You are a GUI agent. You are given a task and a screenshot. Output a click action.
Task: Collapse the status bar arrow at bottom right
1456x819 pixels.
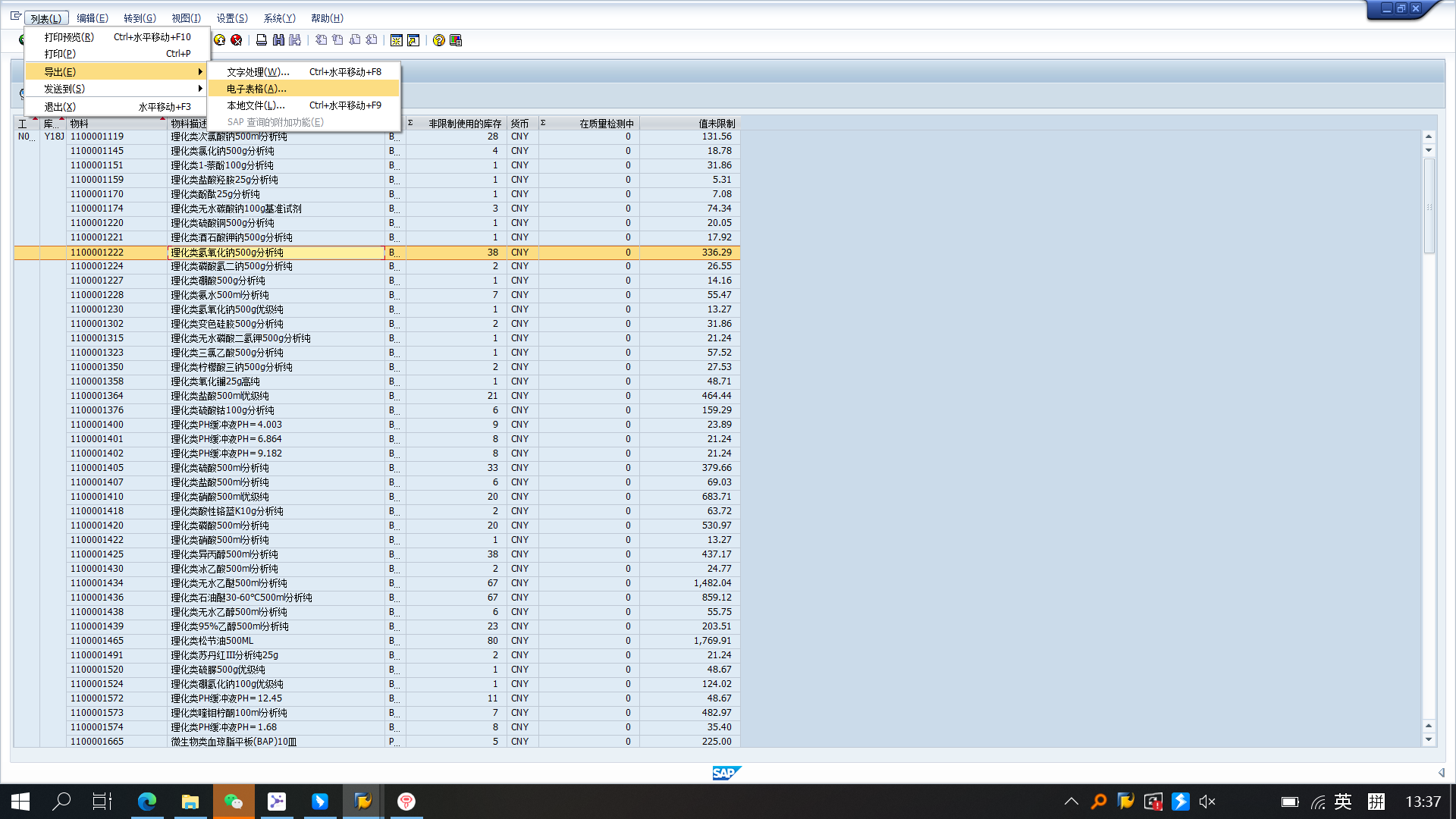tap(1442, 773)
